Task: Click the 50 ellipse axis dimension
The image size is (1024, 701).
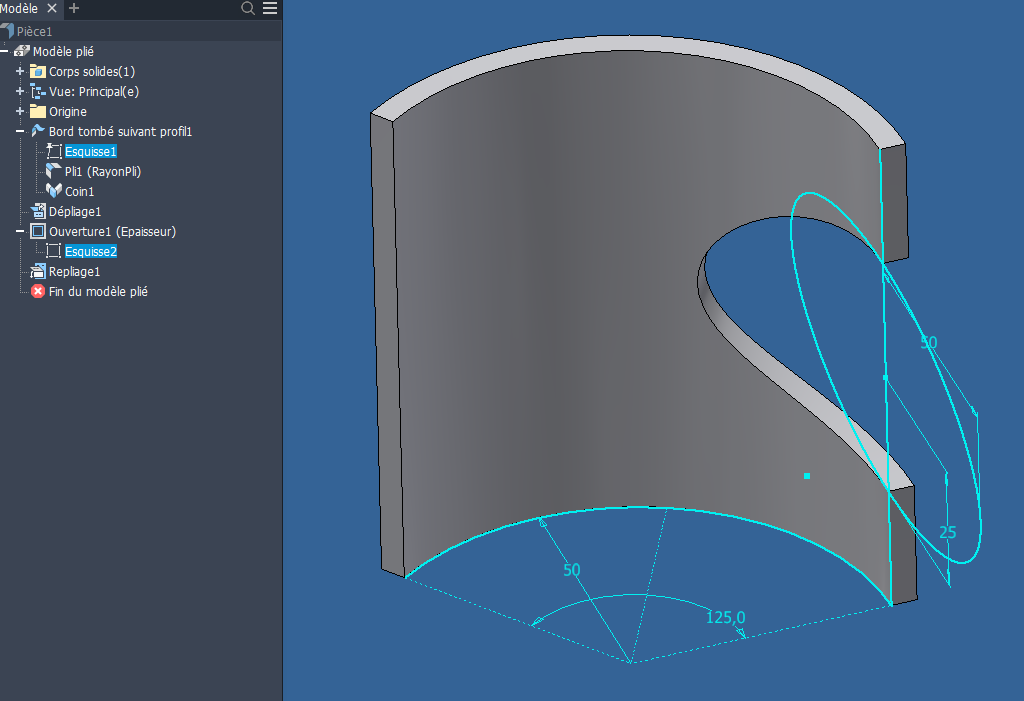Action: 929,342
